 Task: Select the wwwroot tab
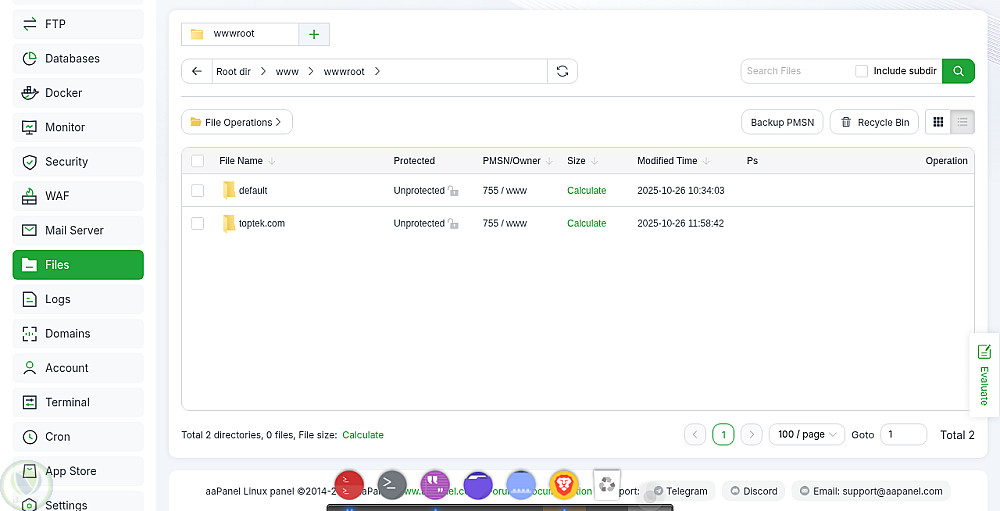pyautogui.click(x=240, y=34)
